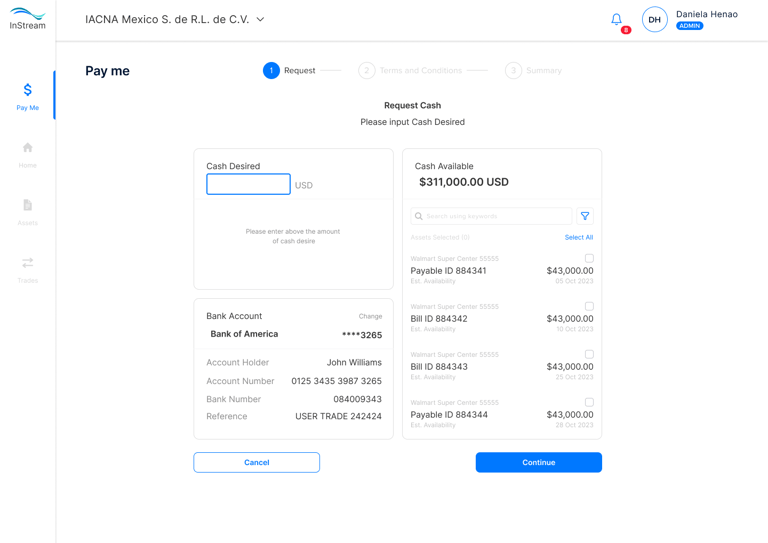
Task: Select Bill ID 884343 checkbox
Action: (589, 354)
